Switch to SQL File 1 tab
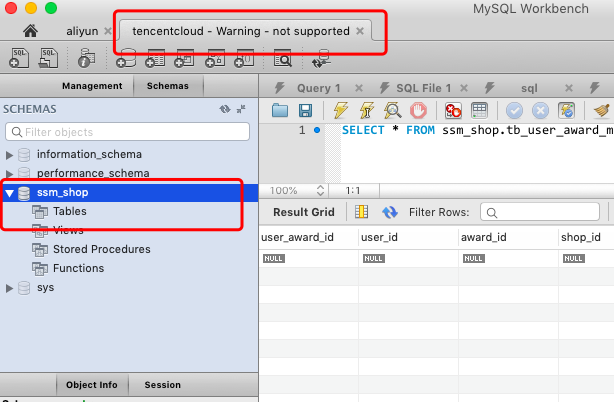Image resolution: width=614 pixels, height=402 pixels. pos(424,88)
